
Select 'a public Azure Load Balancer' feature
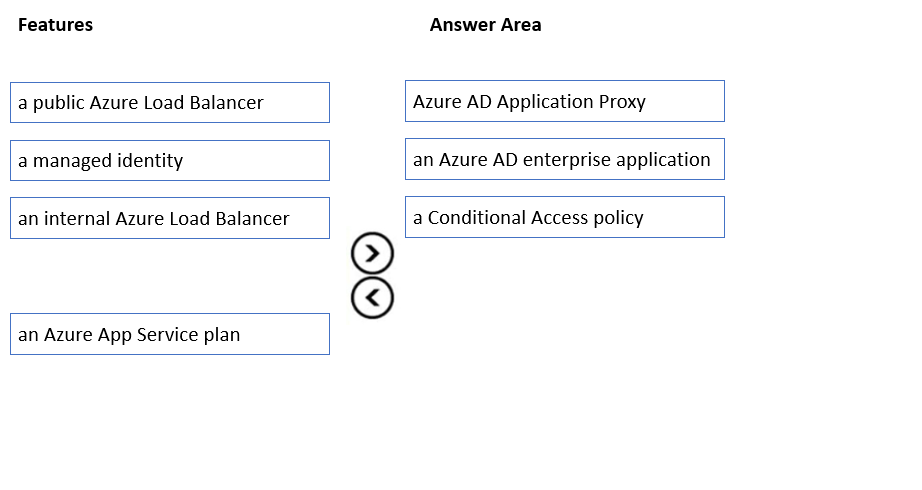click(170, 103)
